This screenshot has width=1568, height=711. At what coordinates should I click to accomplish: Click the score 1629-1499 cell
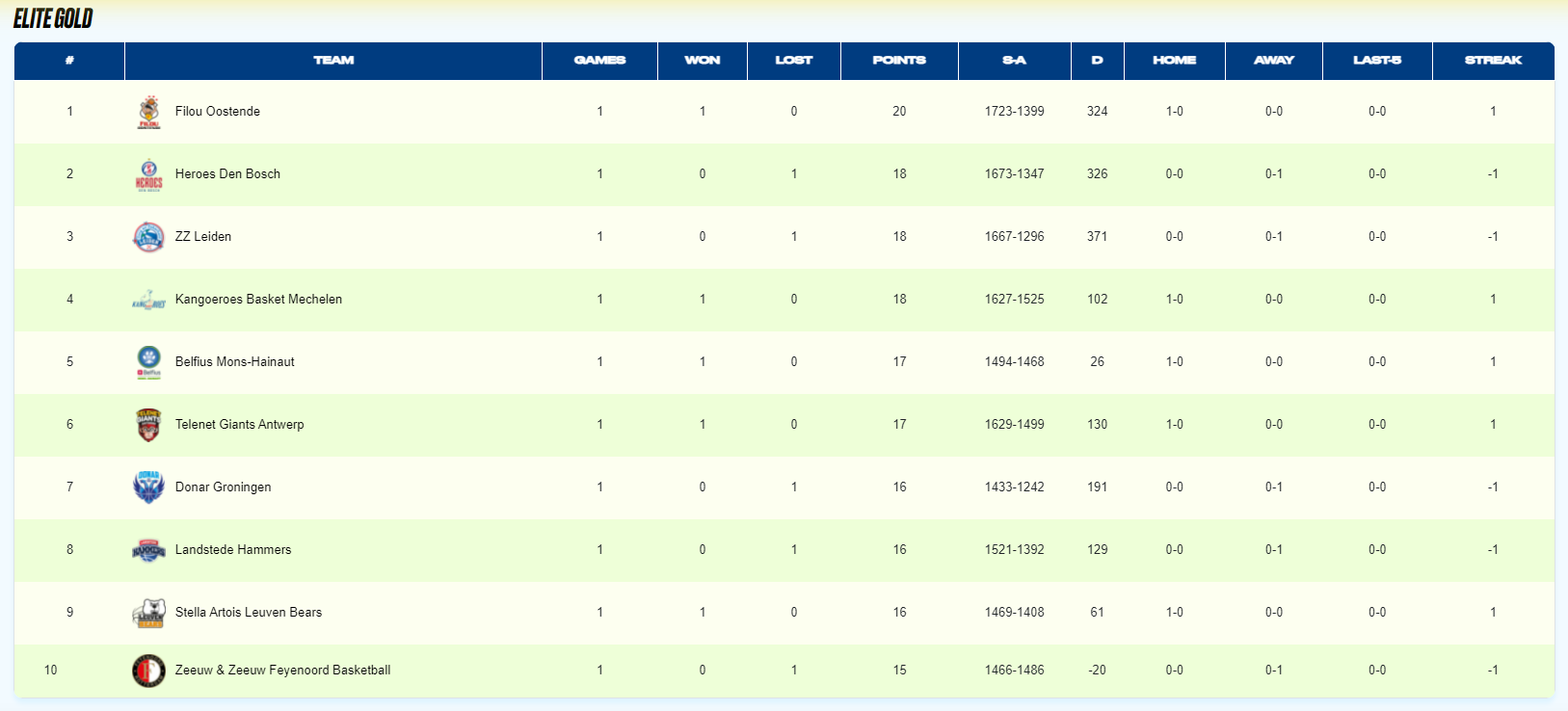tap(1015, 425)
